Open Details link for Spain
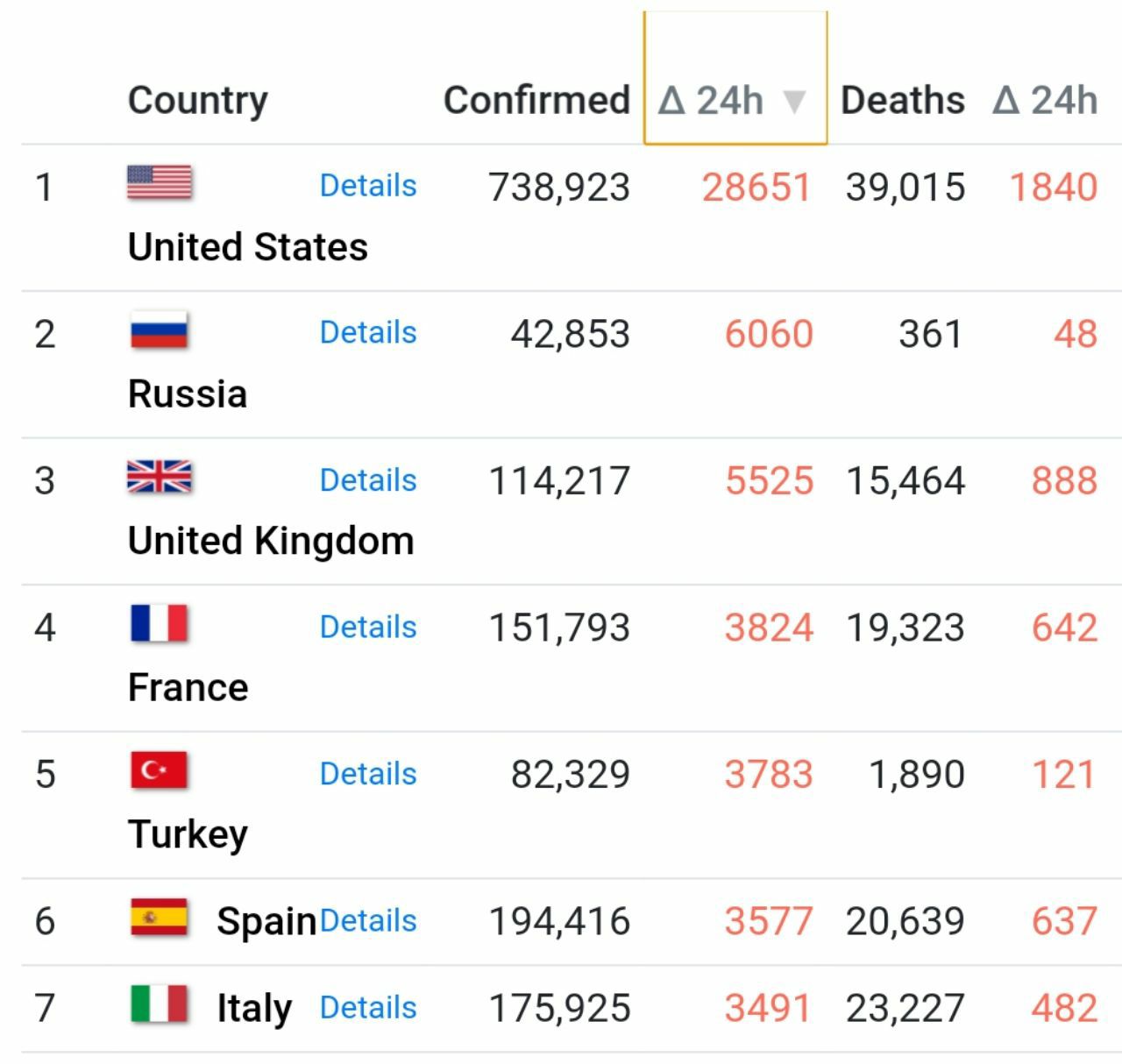The width and height of the screenshot is (1122, 1064). click(x=368, y=920)
